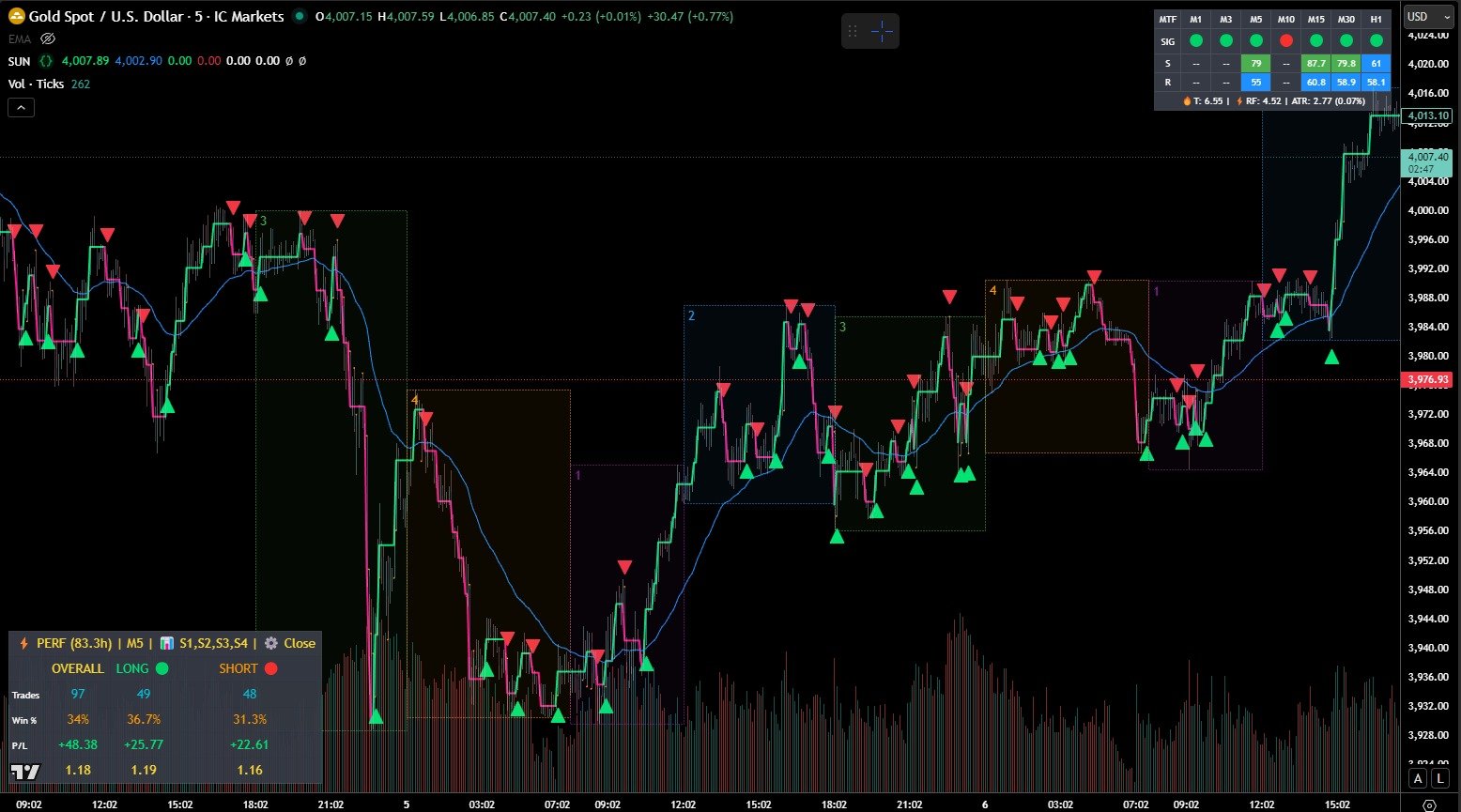
Task: Open chart settings gear at bottom right
Action: [x=1429, y=804]
